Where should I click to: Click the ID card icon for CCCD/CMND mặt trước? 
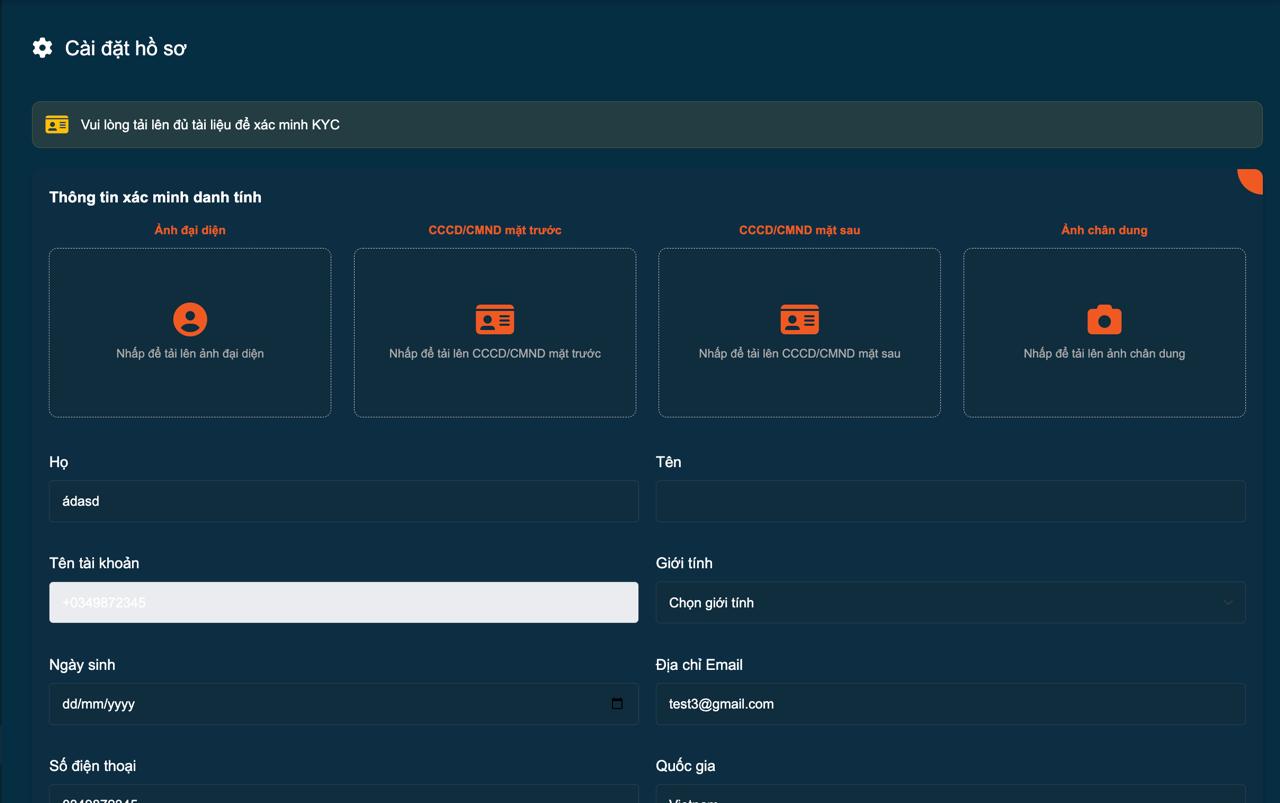495,319
